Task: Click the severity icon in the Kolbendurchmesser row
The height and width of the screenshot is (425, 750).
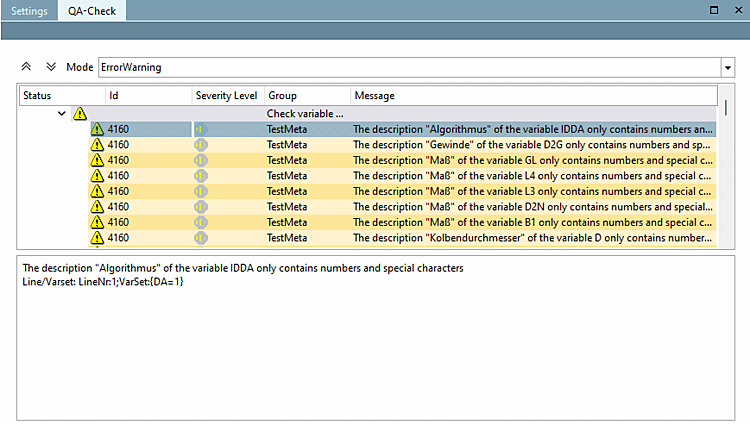Action: [201, 238]
